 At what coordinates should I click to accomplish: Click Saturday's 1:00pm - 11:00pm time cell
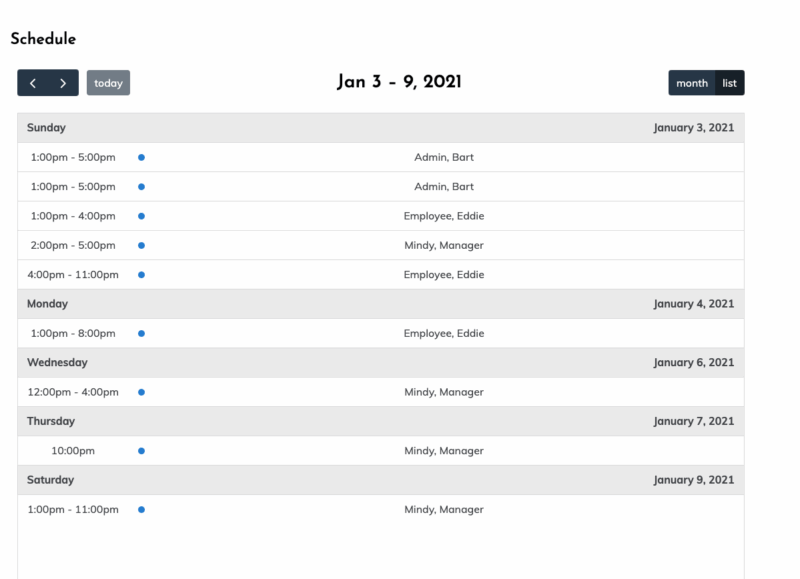click(73, 509)
